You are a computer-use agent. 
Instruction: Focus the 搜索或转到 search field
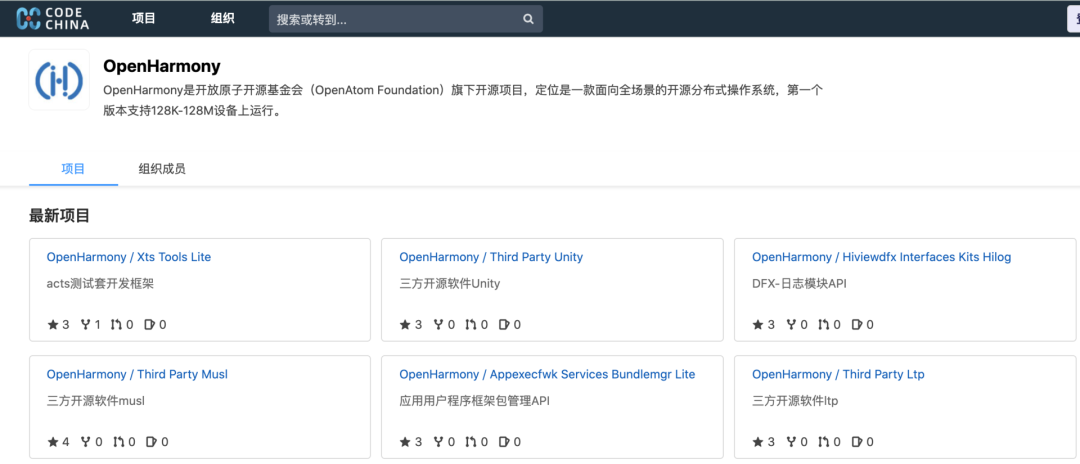[406, 19]
